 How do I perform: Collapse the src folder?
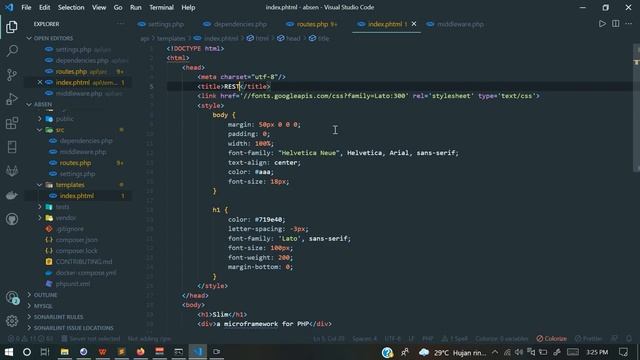60,130
